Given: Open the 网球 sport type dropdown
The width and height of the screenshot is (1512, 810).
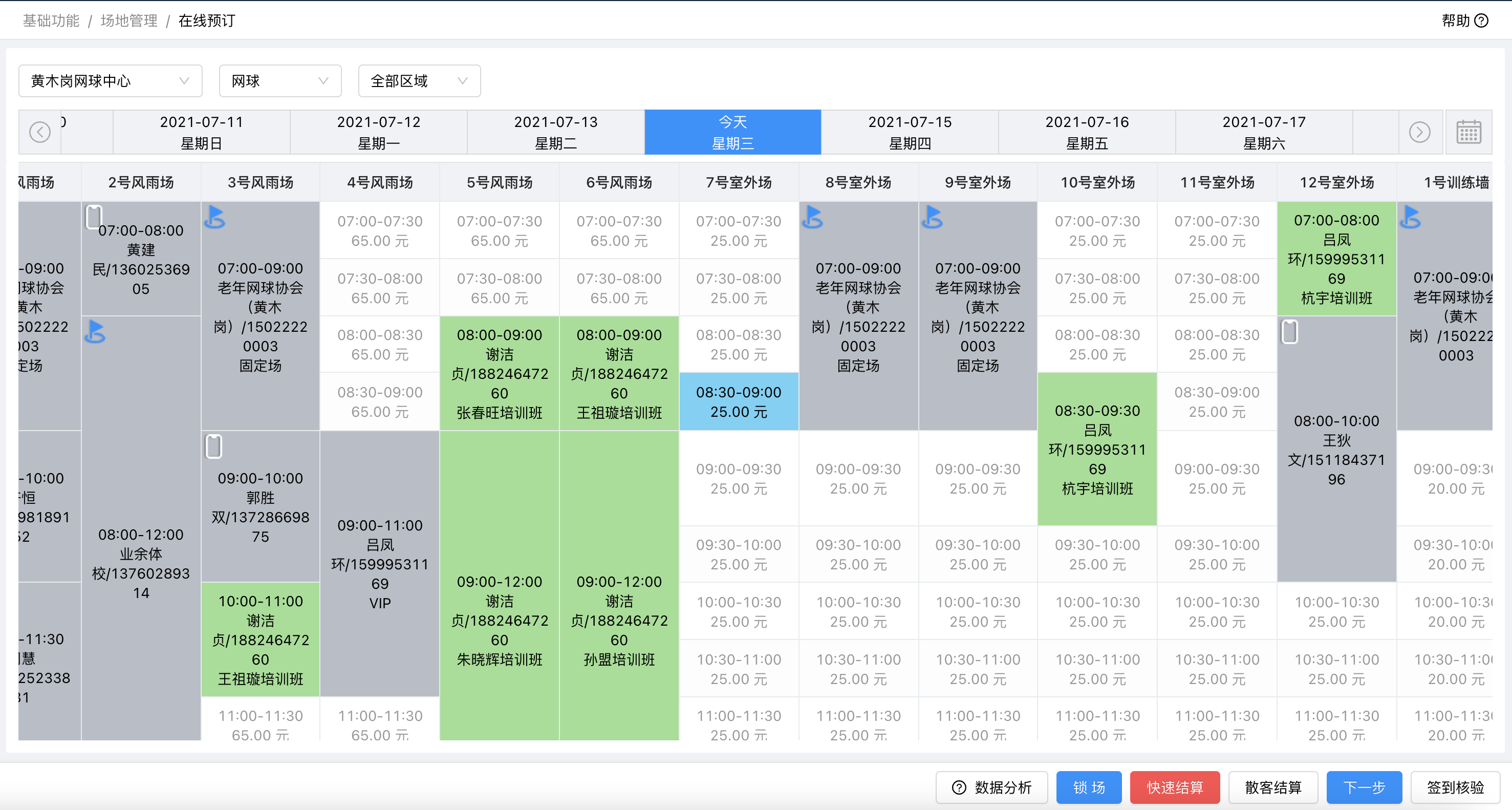Looking at the screenshot, I should pos(280,81).
